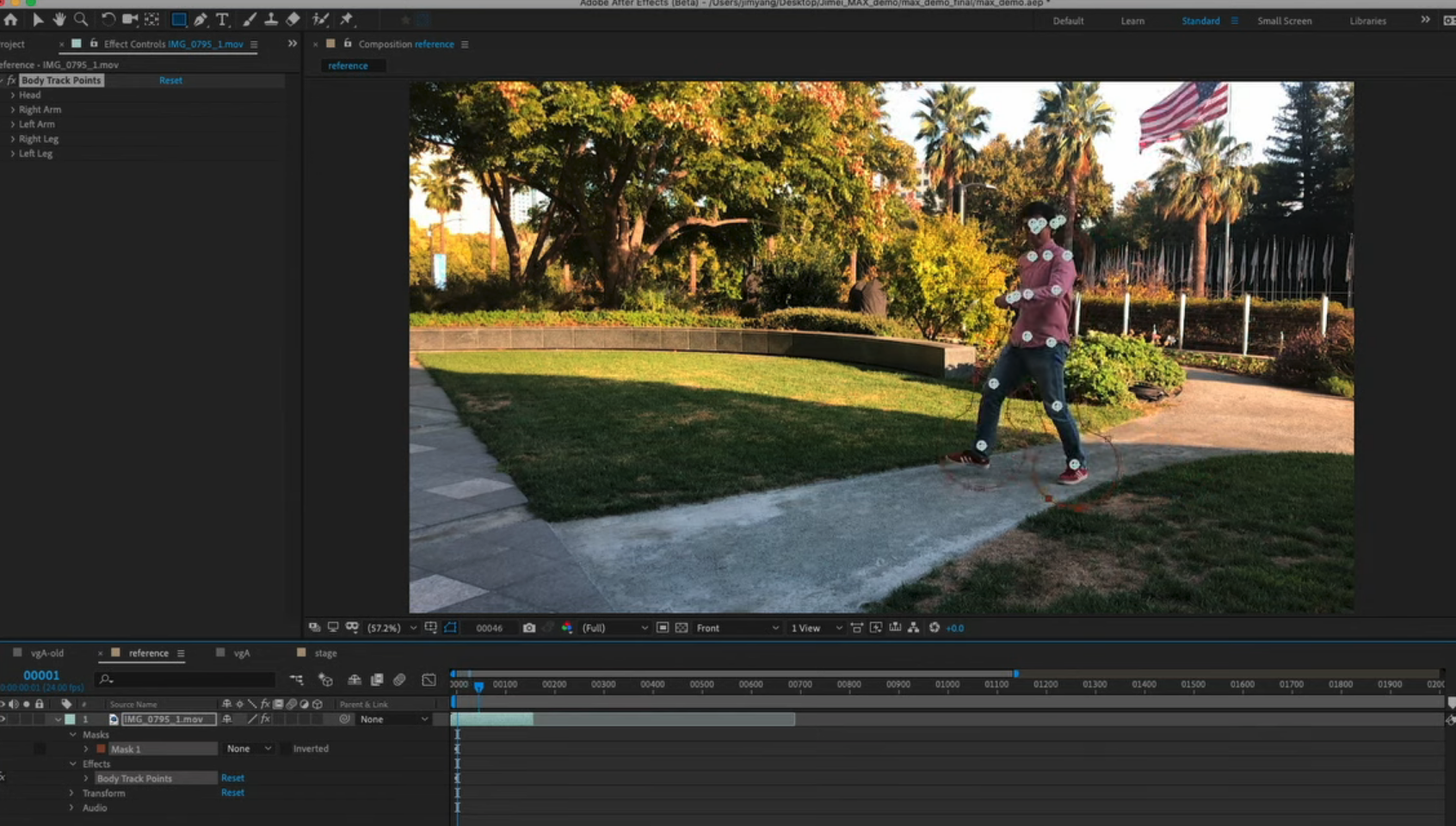The height and width of the screenshot is (826, 1456).
Task: Toggle the Inverted checkbox for Mask 1
Action: tap(285, 749)
